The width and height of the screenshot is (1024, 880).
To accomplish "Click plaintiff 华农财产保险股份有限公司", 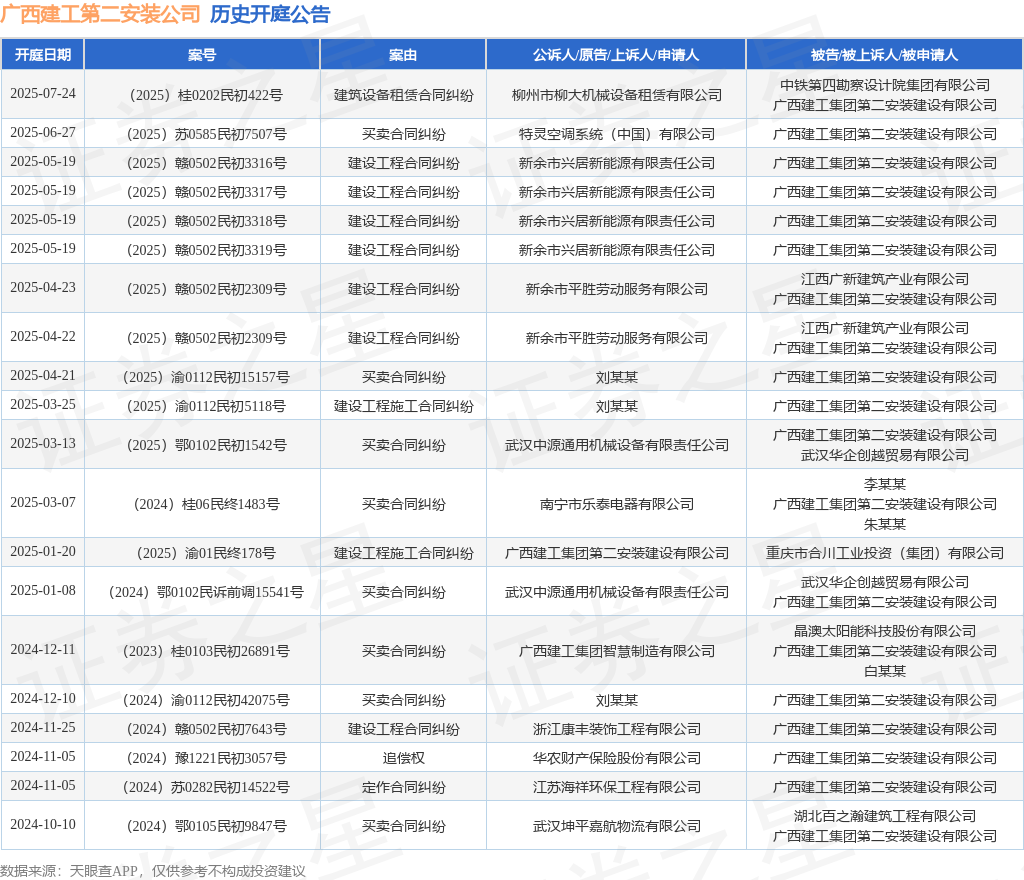I will coord(616,758).
